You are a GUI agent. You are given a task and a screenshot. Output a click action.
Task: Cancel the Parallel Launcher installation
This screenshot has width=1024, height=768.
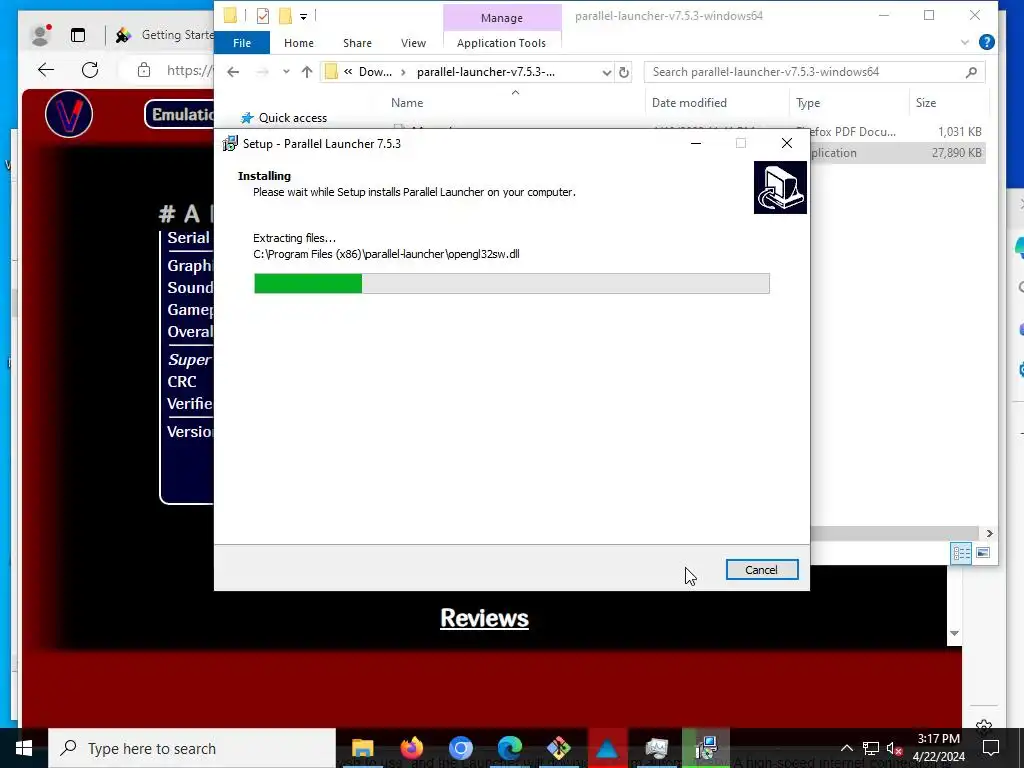(761, 569)
